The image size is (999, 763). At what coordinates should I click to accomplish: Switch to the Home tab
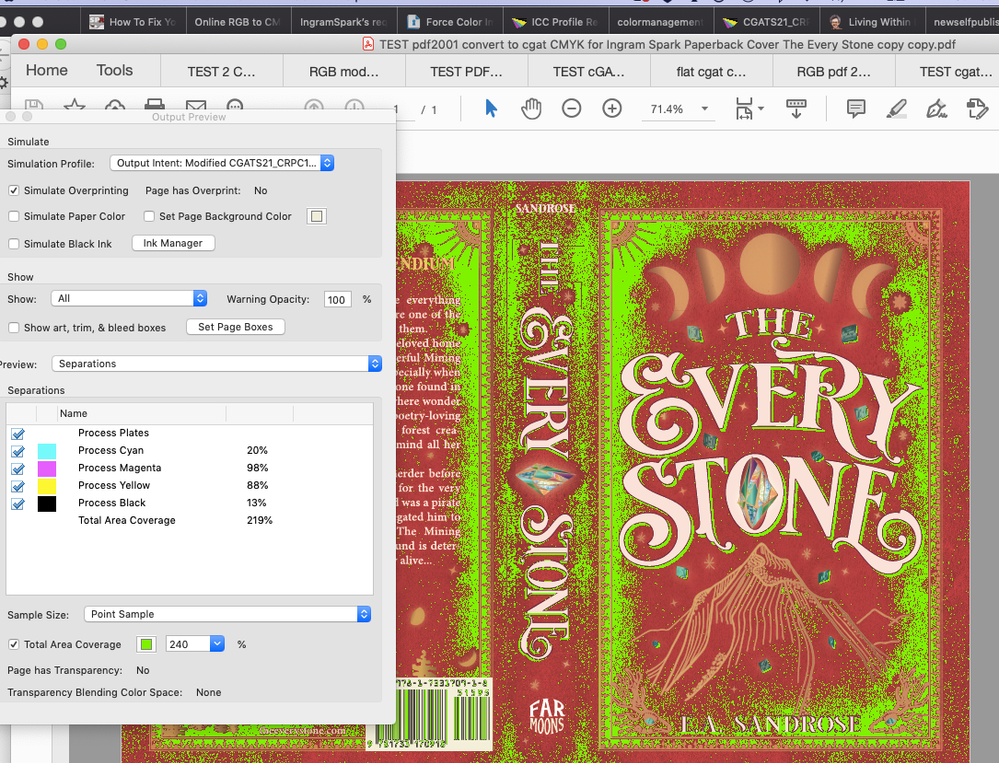point(47,70)
